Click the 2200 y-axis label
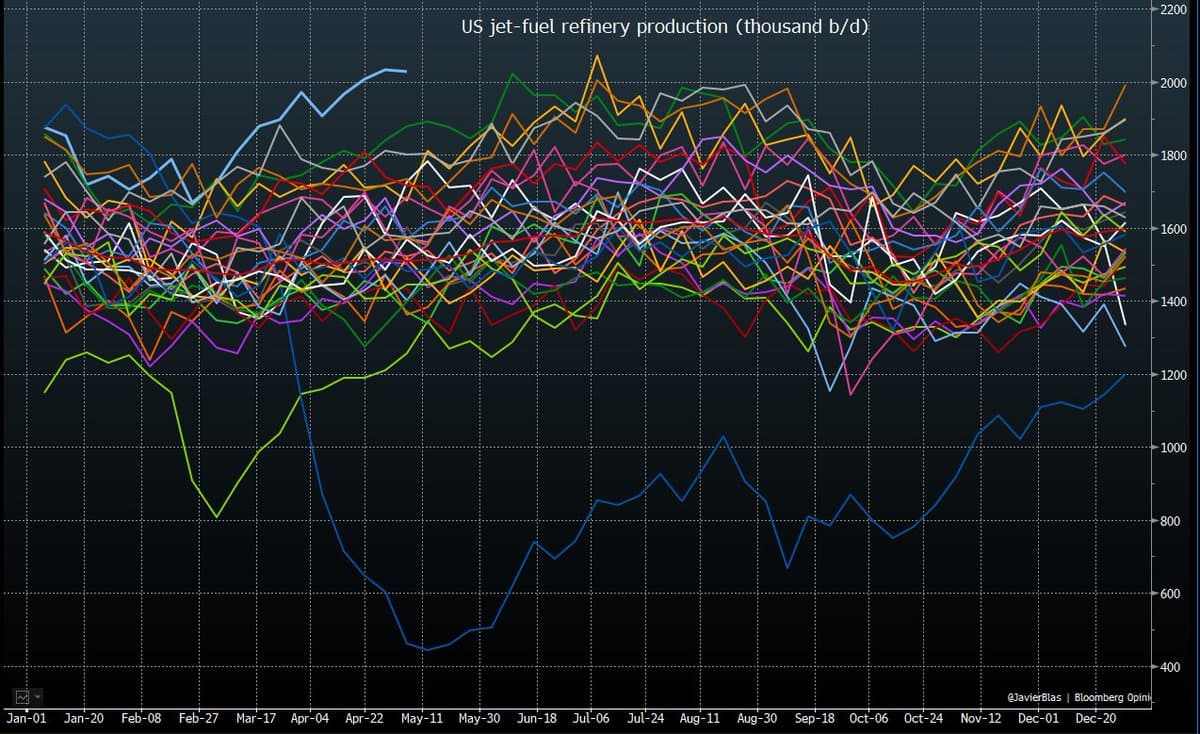This screenshot has height=734, width=1200. click(x=1174, y=9)
